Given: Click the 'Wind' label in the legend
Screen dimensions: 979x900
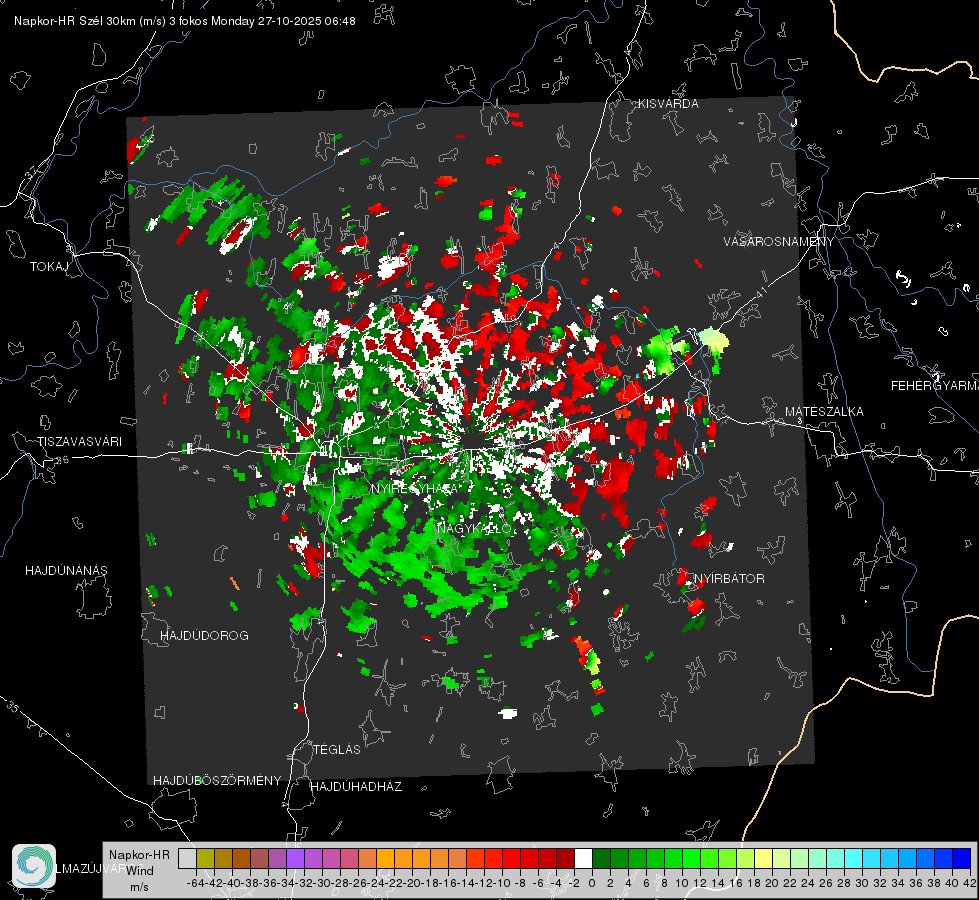Looking at the screenshot, I should click(x=140, y=871).
